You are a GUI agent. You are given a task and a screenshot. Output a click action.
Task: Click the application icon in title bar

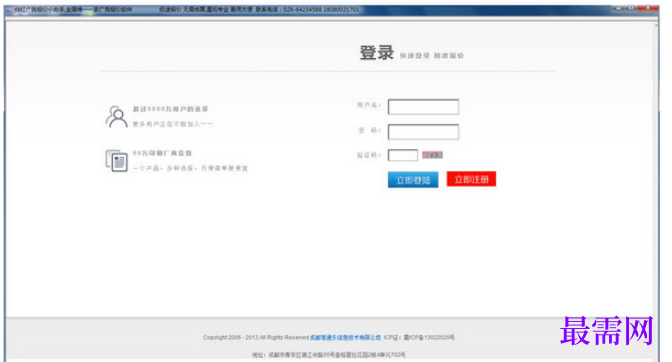click(9, 9)
